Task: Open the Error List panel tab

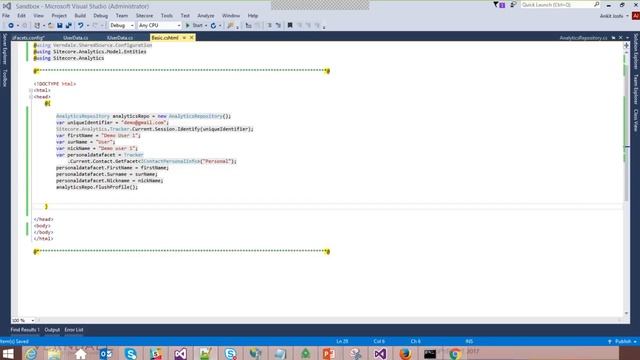Action: (74, 330)
